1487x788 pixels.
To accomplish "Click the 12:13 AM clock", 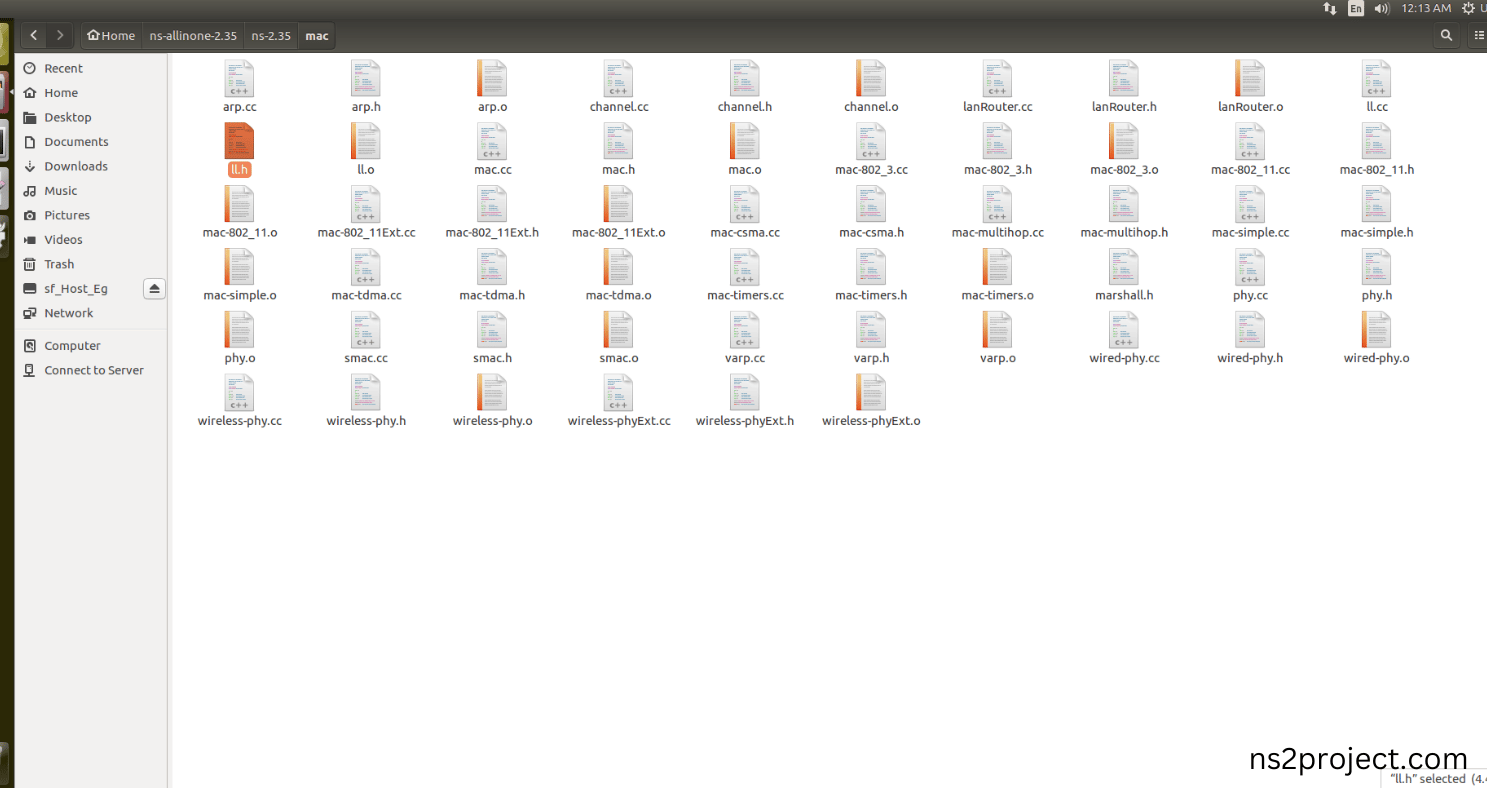I will (x=1426, y=8).
